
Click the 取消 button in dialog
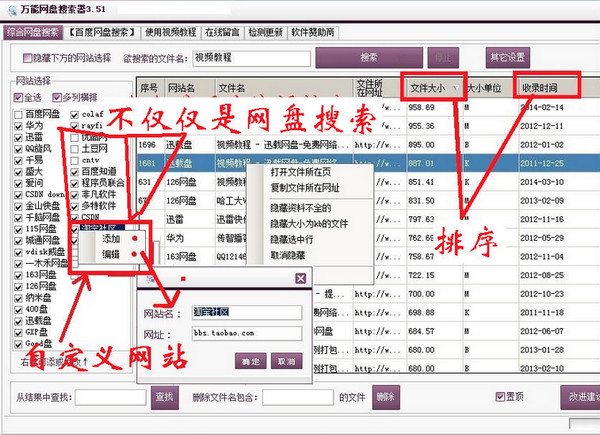(287, 361)
